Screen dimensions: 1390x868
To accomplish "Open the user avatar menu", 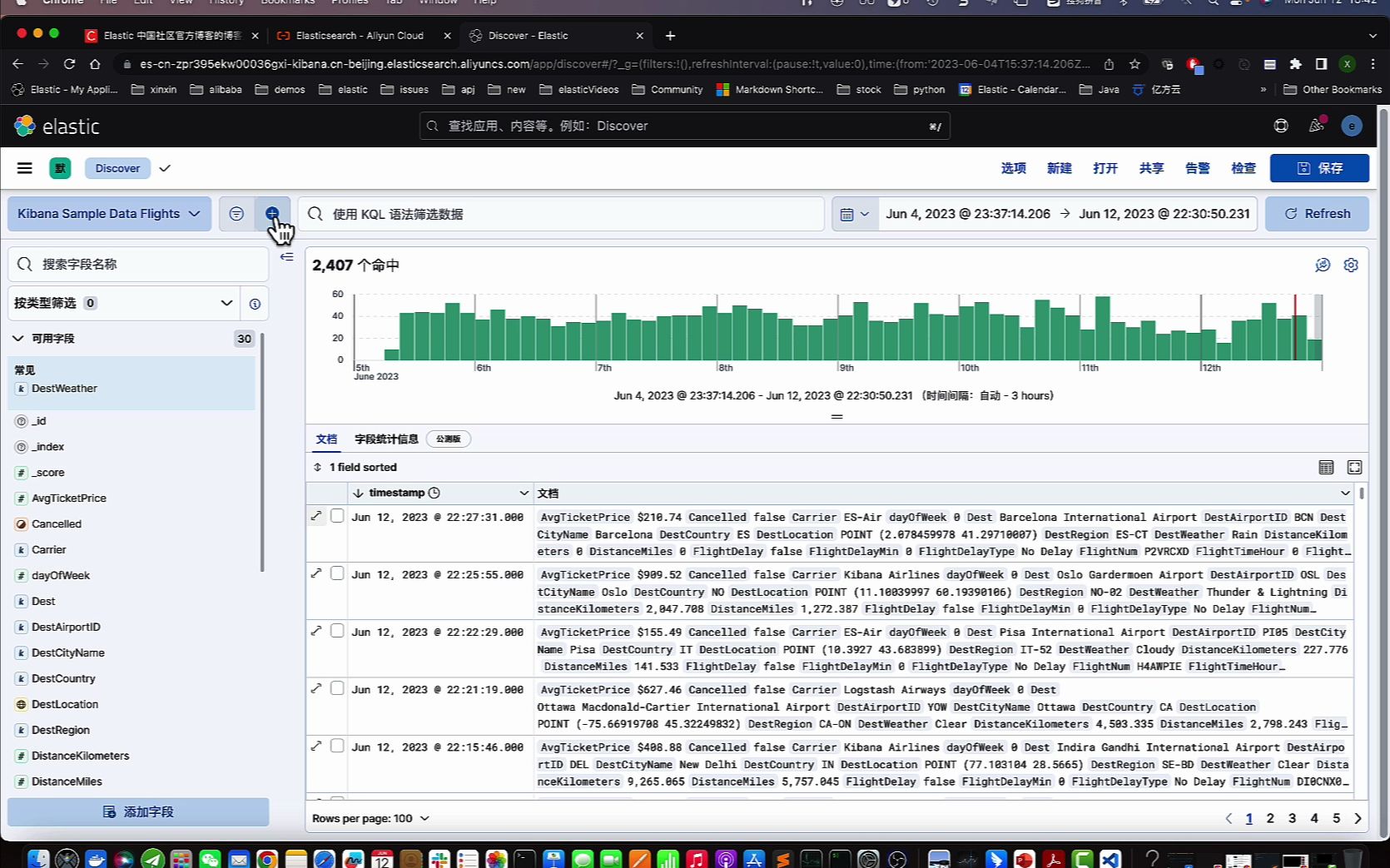I will click(1352, 126).
